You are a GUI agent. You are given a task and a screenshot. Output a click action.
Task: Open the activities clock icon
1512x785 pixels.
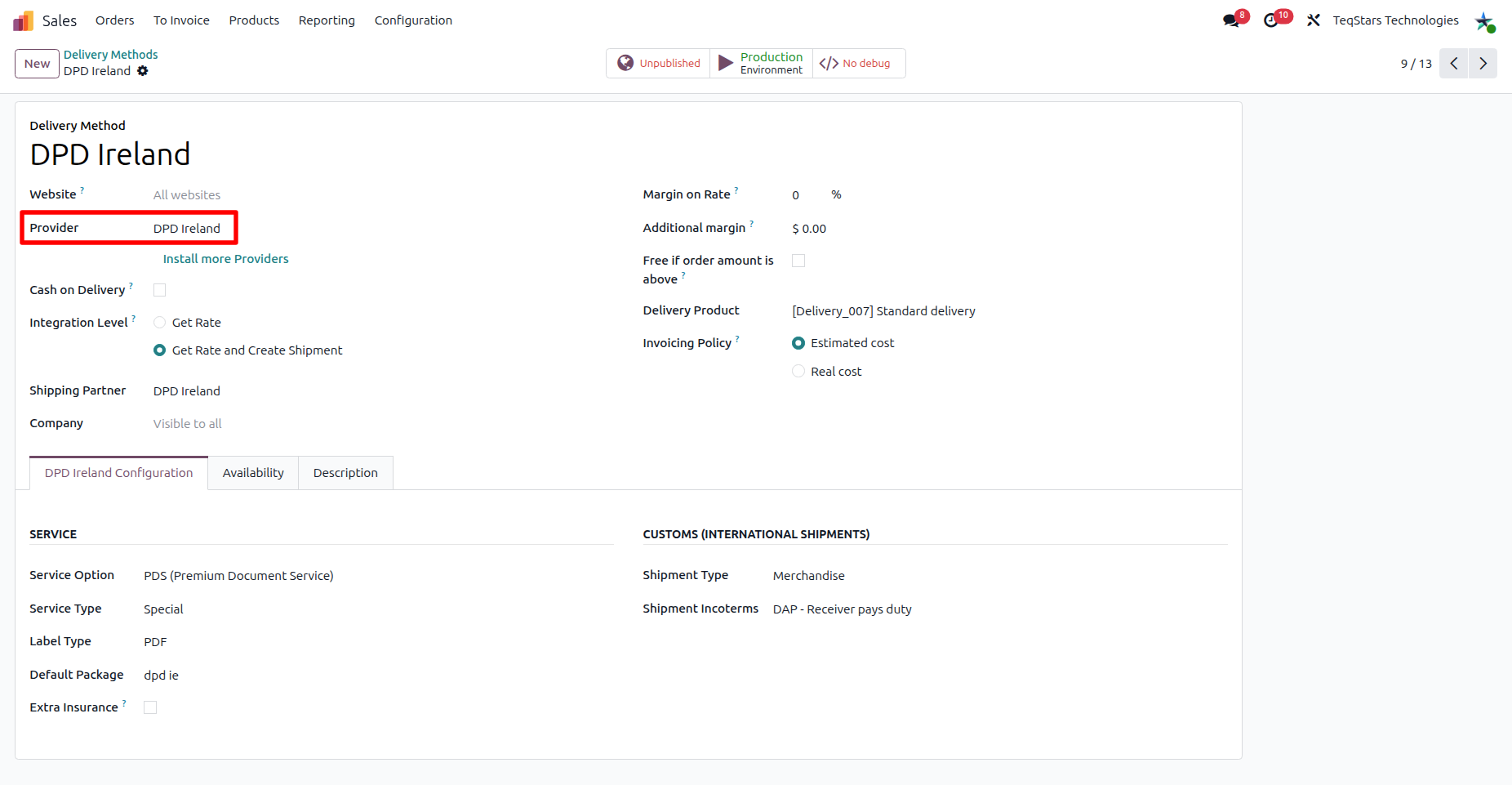click(1271, 20)
